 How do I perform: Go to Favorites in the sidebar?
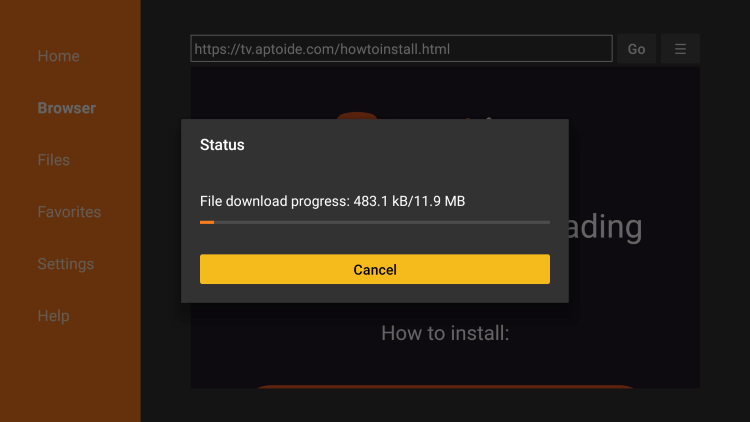69,212
